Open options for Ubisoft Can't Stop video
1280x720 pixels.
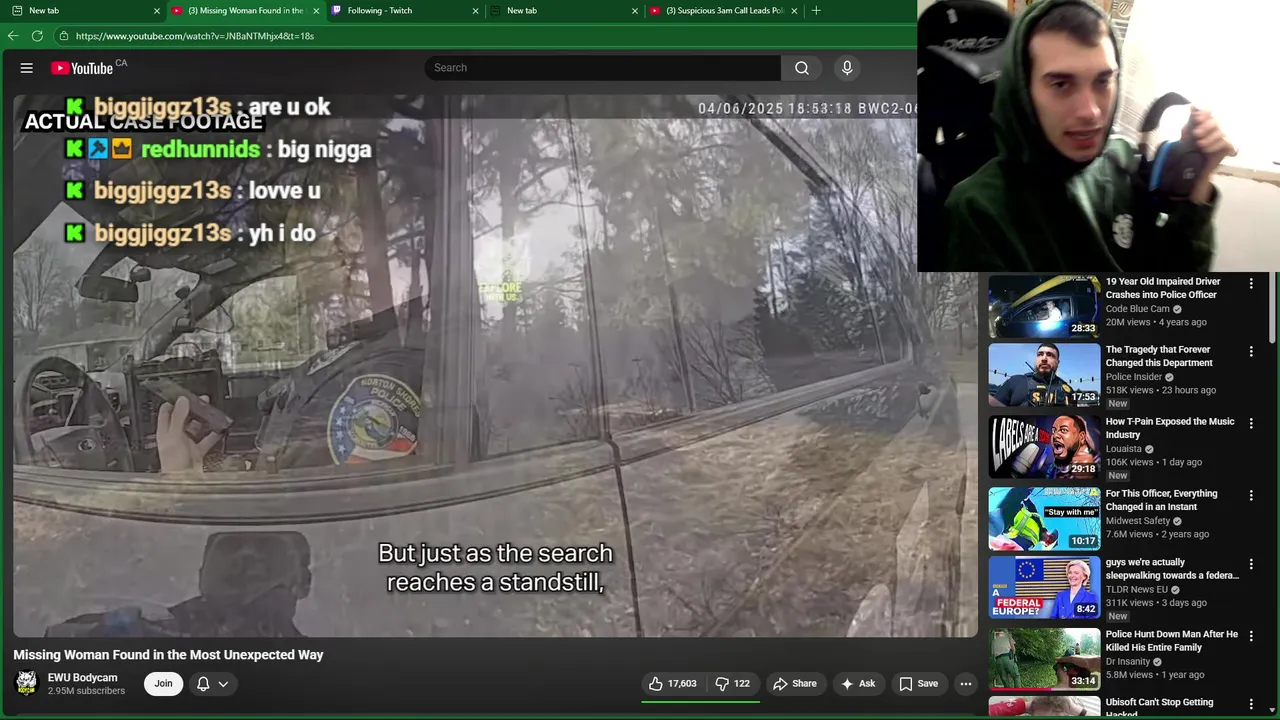pos(1251,704)
